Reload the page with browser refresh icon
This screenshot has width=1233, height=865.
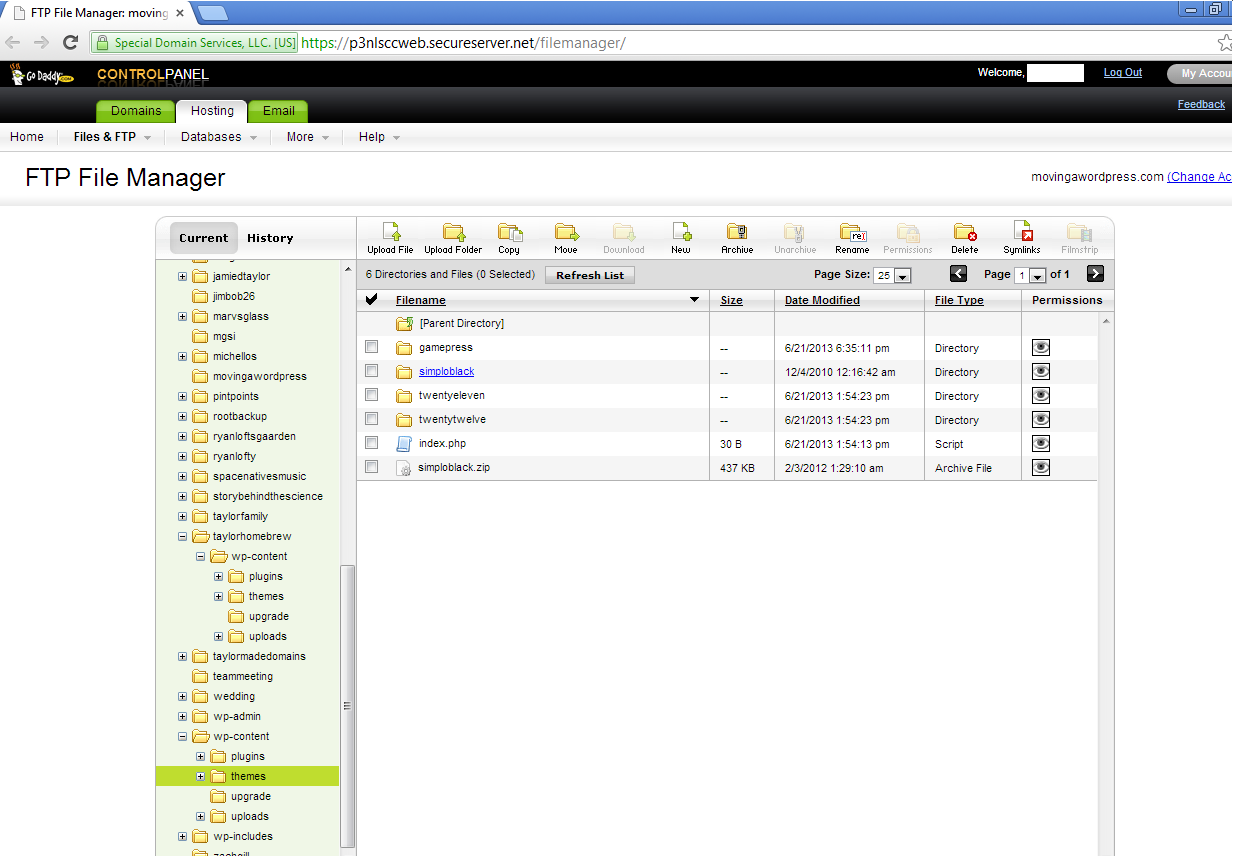pos(70,42)
